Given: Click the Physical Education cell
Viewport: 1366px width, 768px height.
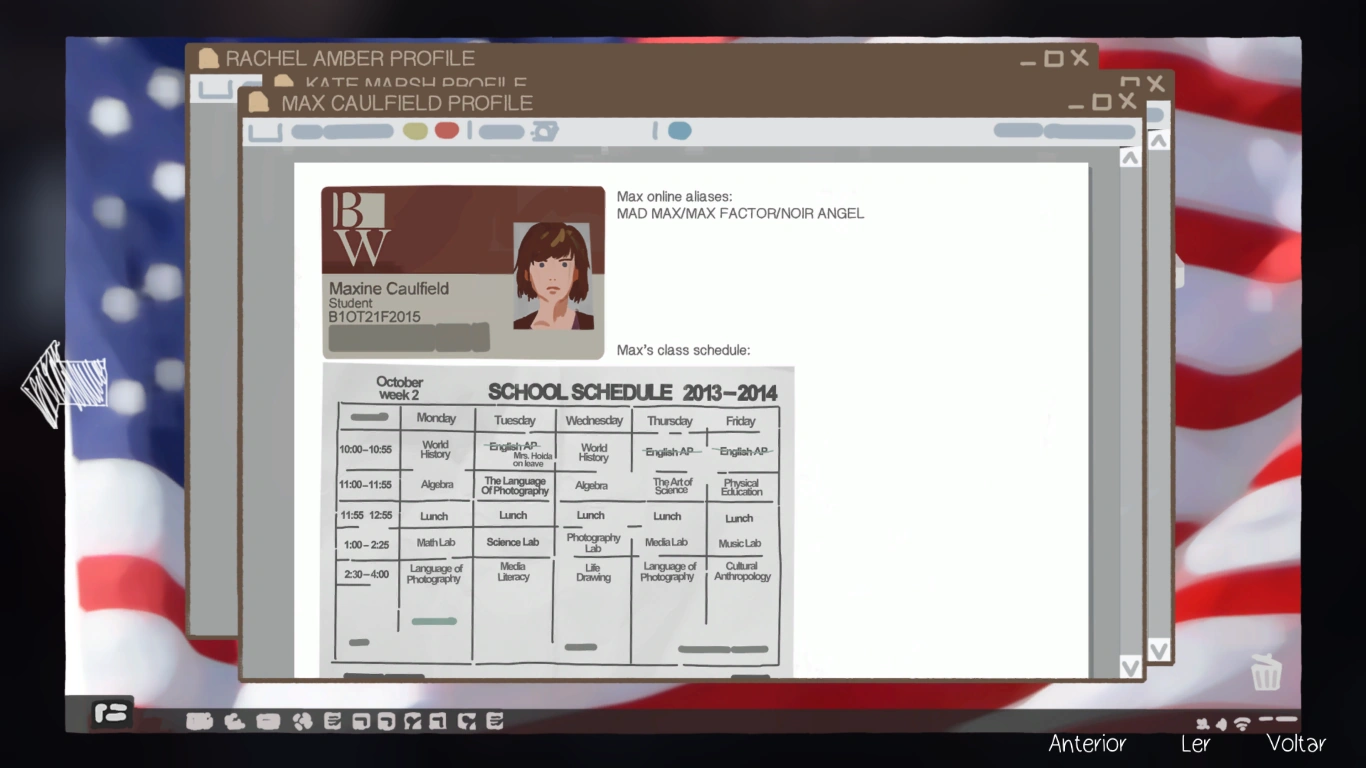Looking at the screenshot, I should 741,487.
